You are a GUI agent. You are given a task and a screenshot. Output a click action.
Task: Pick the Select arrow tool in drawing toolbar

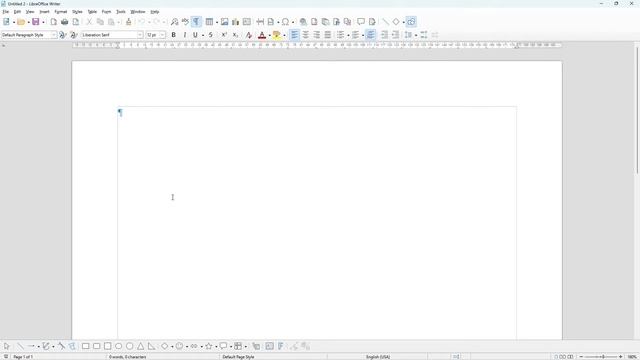click(7, 346)
